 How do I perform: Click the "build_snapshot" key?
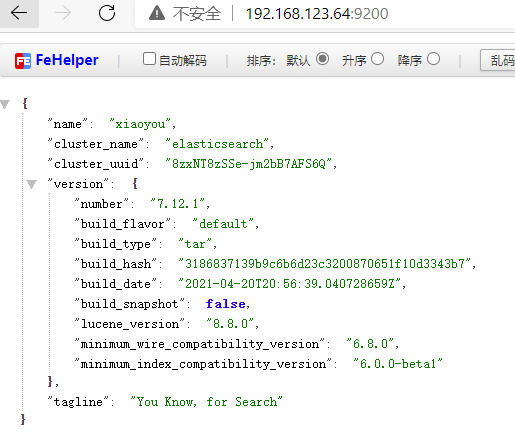pos(130,304)
